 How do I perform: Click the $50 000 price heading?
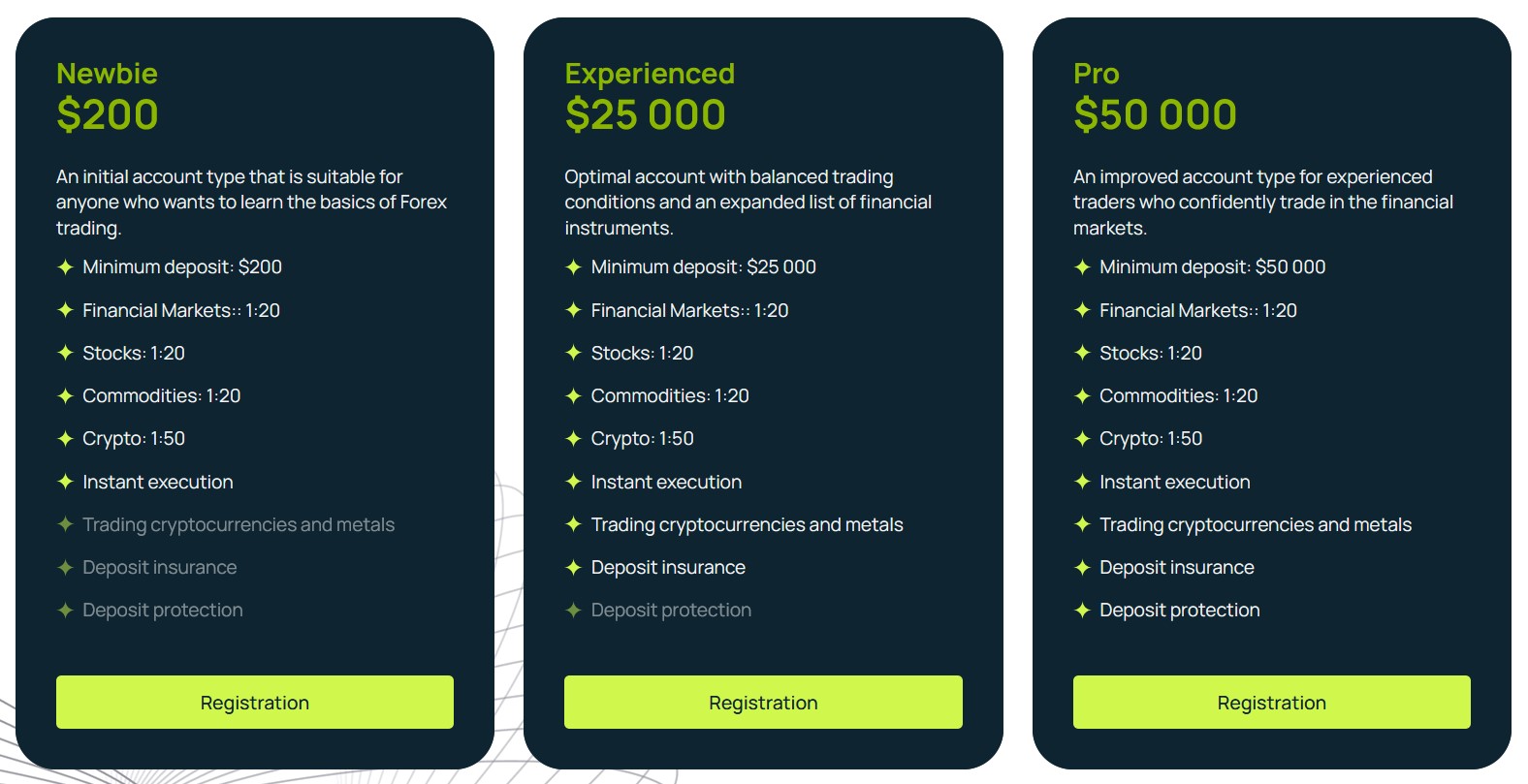[1155, 114]
